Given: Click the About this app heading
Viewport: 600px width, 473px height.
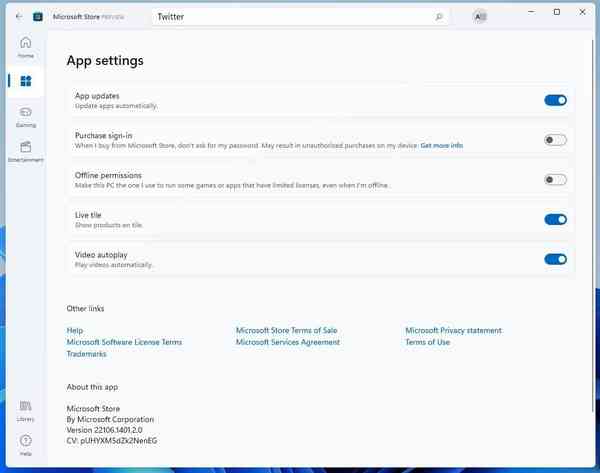Looking at the screenshot, I should click(x=92, y=387).
